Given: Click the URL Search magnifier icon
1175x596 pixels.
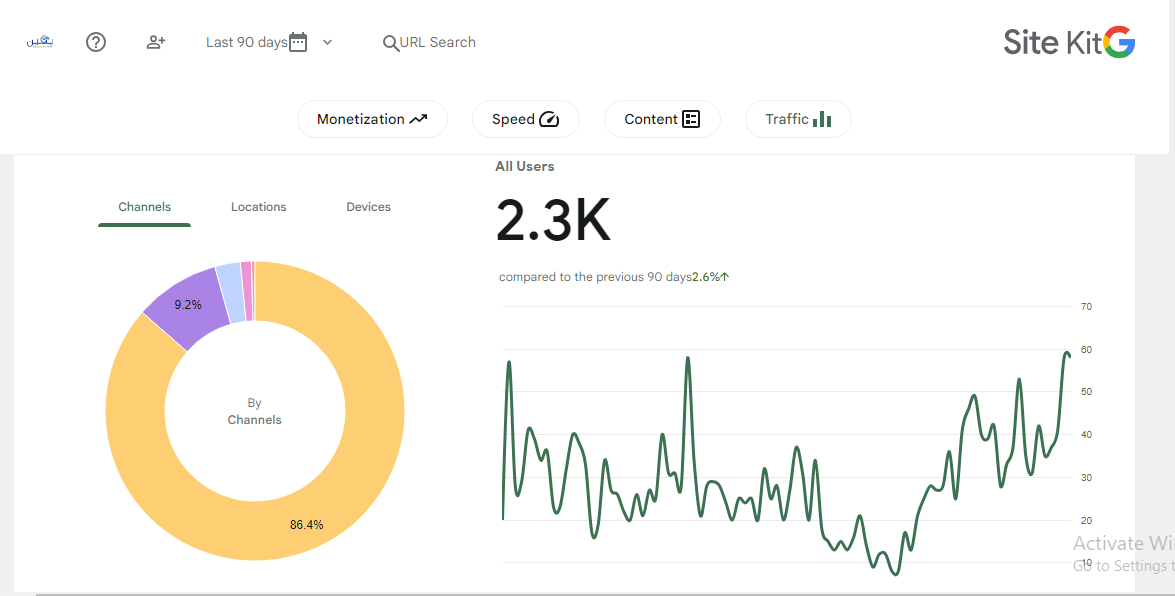Looking at the screenshot, I should pos(390,43).
